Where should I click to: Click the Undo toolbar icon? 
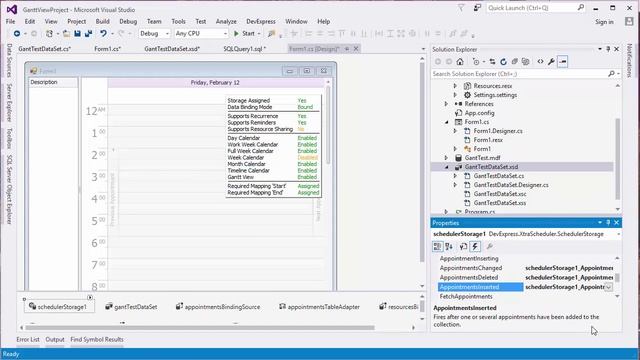coord(103,33)
